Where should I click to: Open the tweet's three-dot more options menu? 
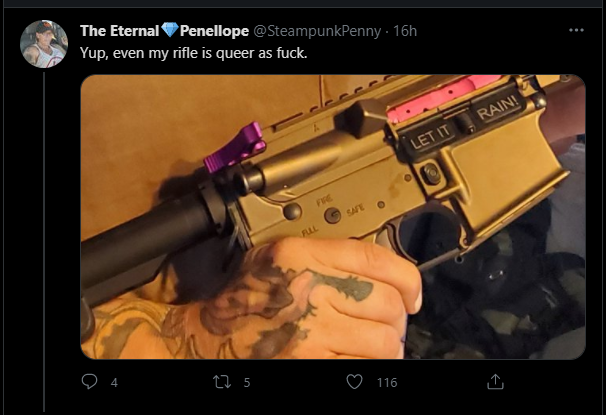[576, 30]
